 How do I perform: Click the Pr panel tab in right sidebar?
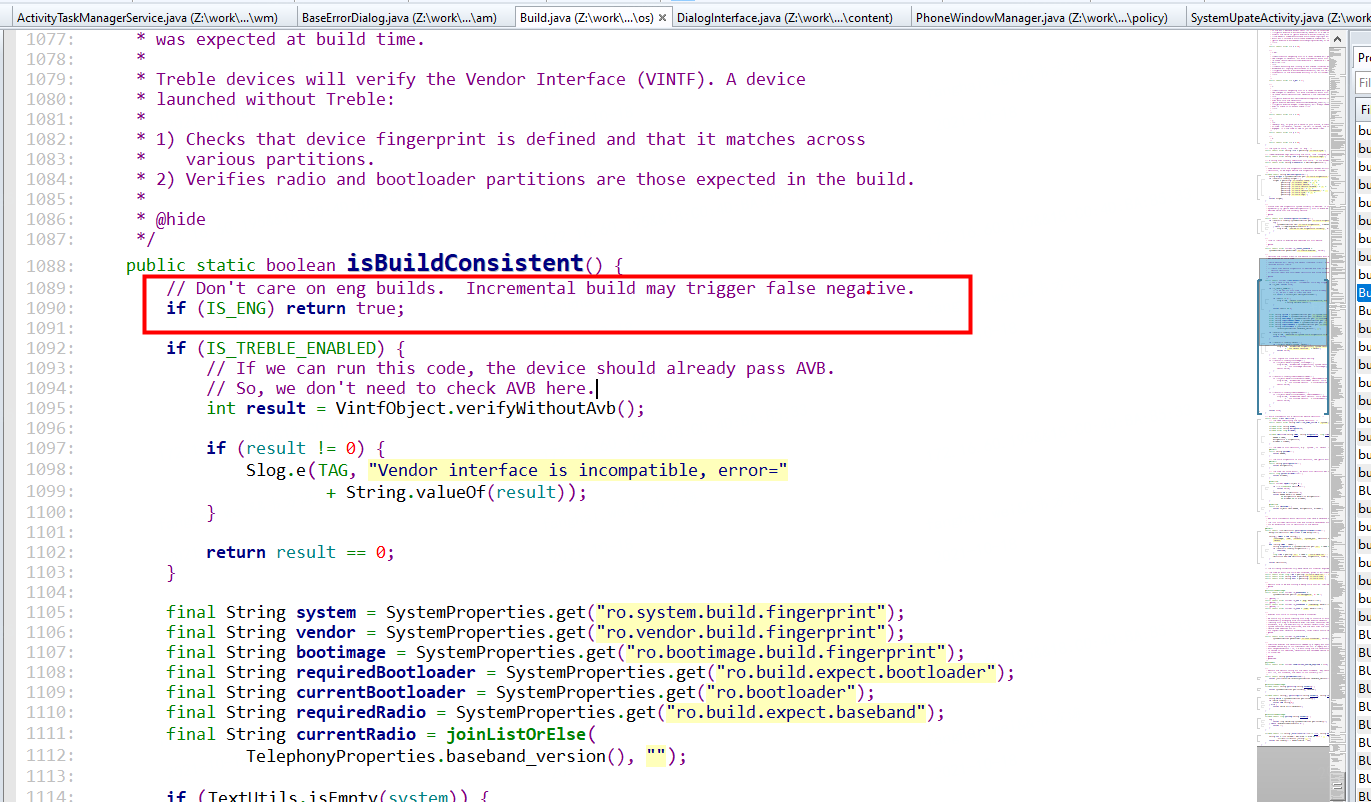[x=1362, y=55]
